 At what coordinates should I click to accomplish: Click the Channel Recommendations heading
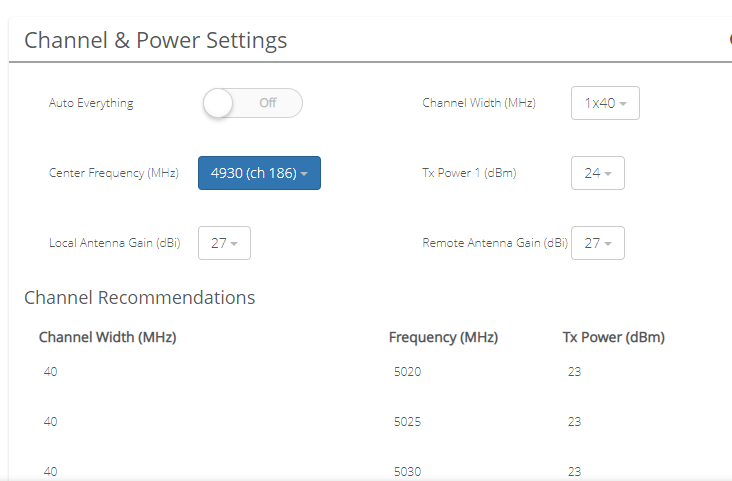pos(139,297)
